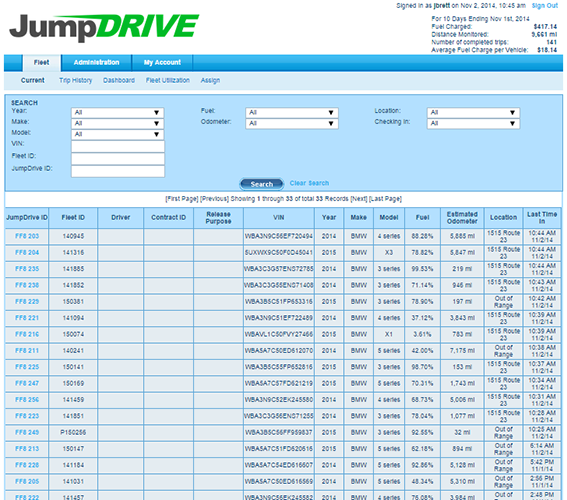Open the My Account tab
Screen dimensions: 567x500
162,63
